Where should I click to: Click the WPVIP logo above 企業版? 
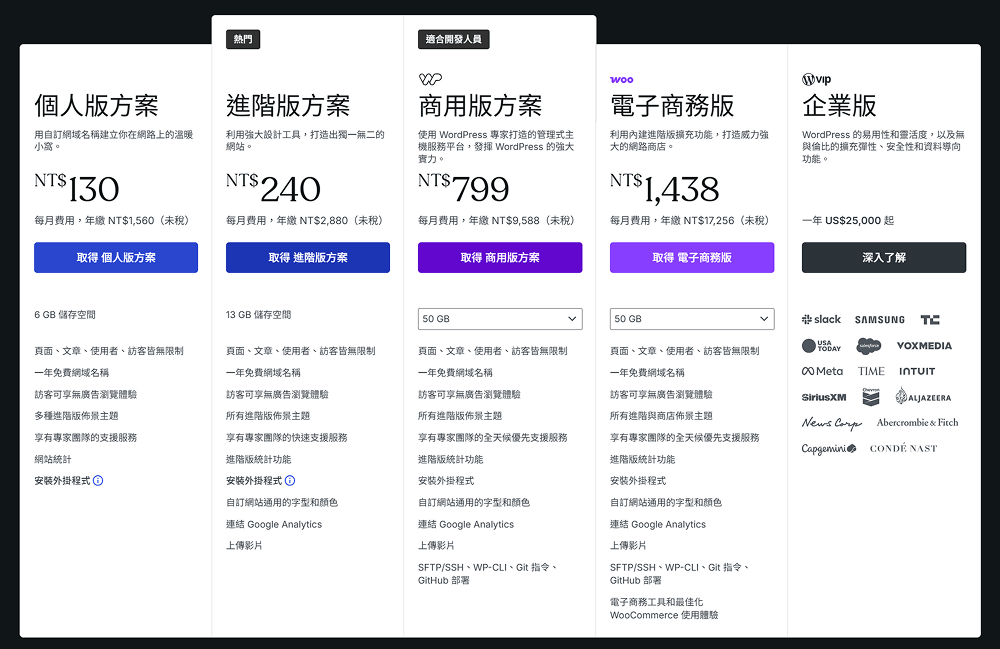point(815,76)
